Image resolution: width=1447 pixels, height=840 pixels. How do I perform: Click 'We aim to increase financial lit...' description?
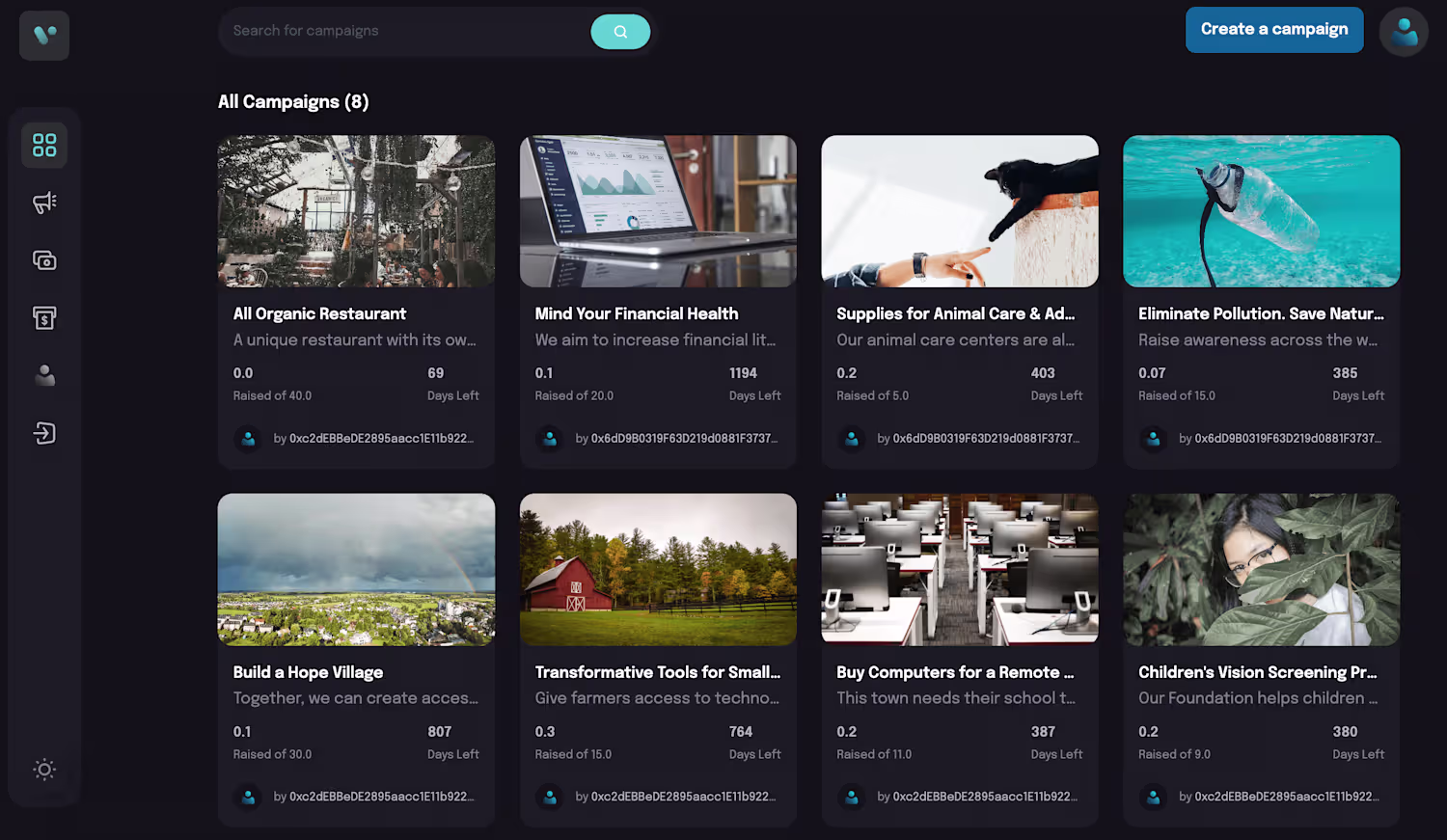point(656,339)
